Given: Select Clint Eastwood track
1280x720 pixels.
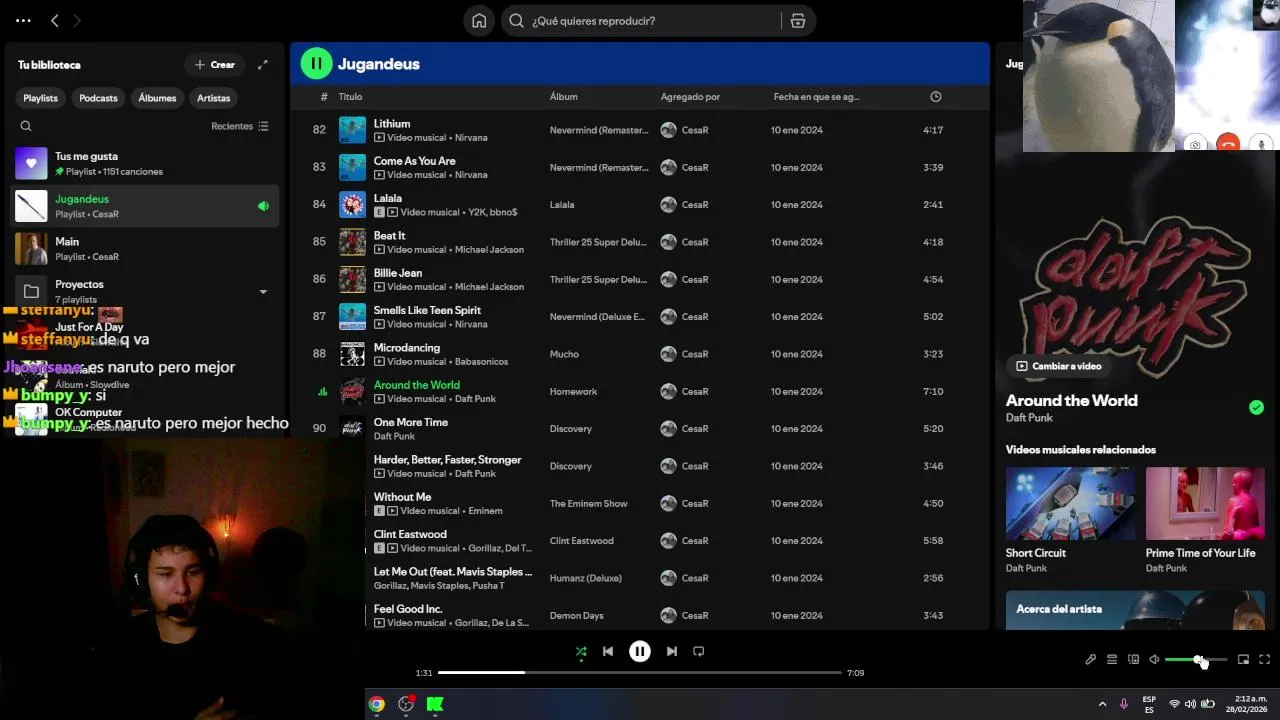Looking at the screenshot, I should click(640, 541).
